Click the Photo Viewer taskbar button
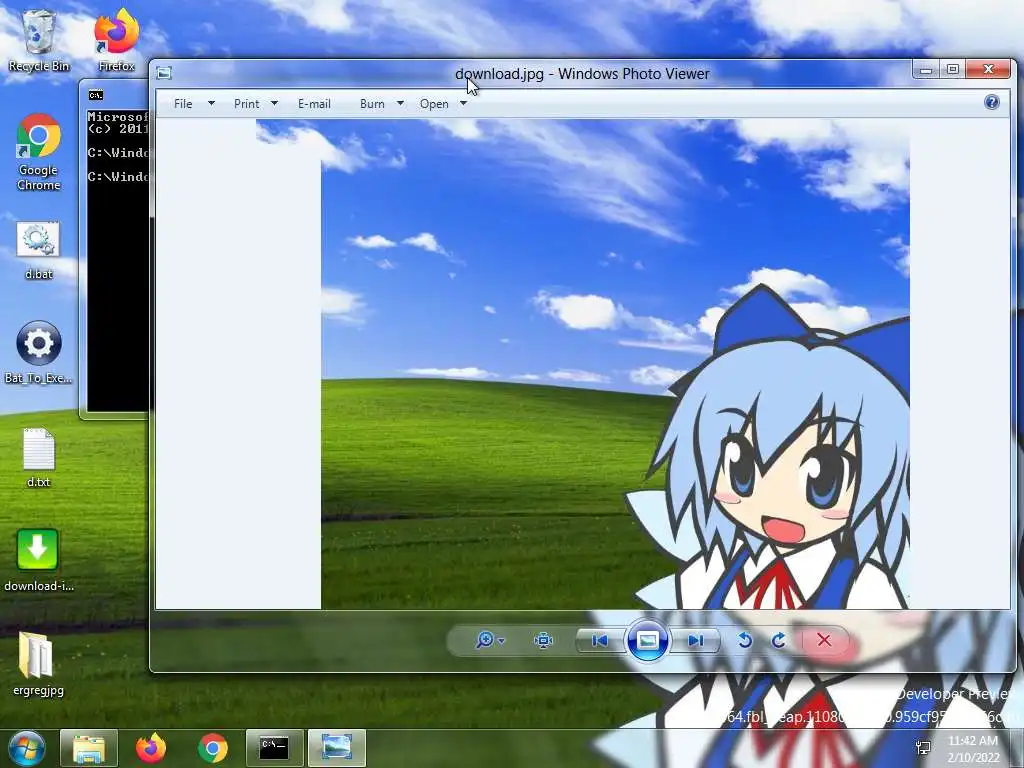 click(336, 748)
